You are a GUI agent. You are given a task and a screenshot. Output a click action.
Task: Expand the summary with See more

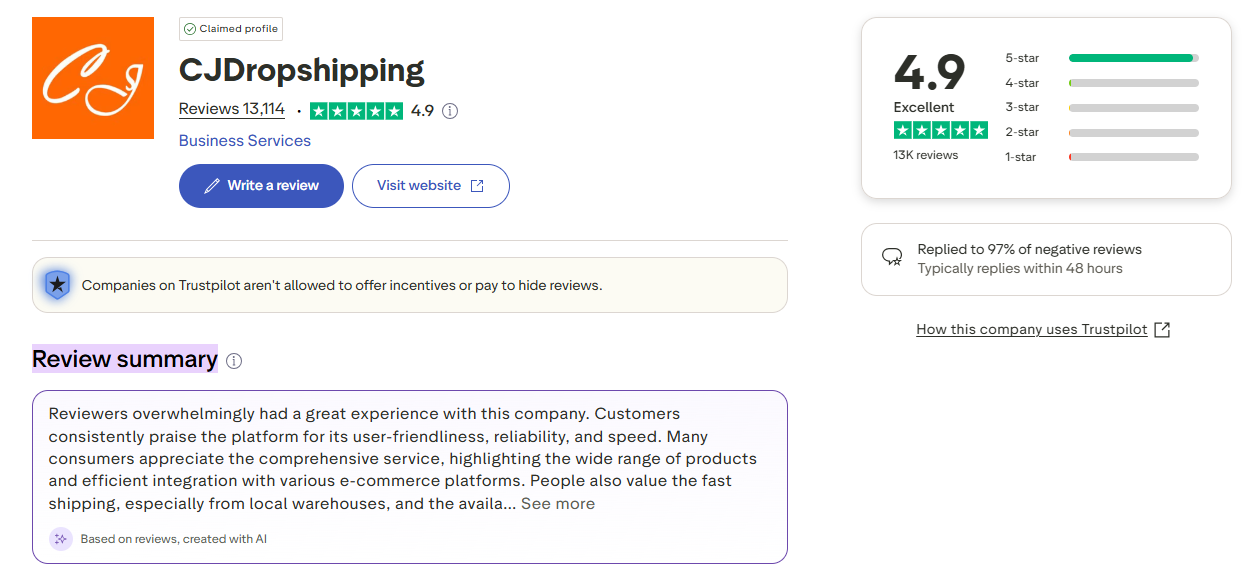(x=558, y=504)
